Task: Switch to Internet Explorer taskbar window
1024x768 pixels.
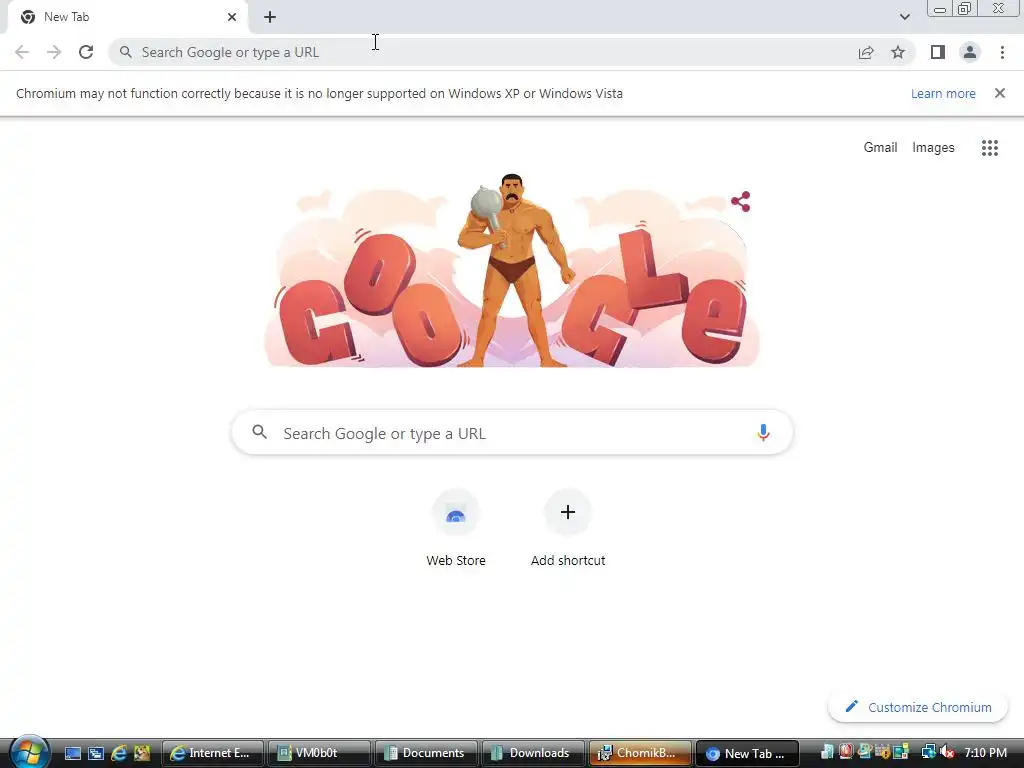Action: point(213,753)
